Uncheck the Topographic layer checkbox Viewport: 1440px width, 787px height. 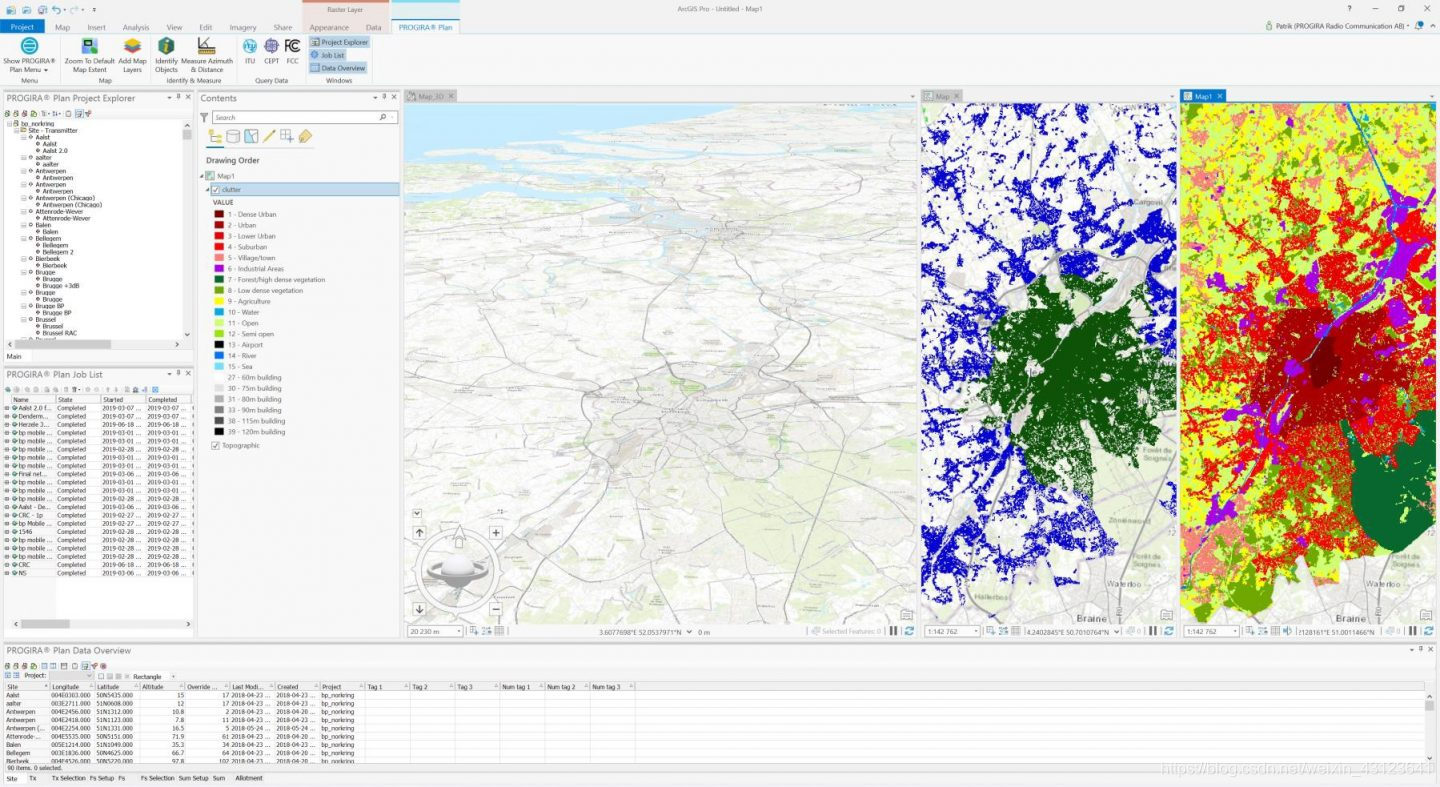click(x=215, y=446)
